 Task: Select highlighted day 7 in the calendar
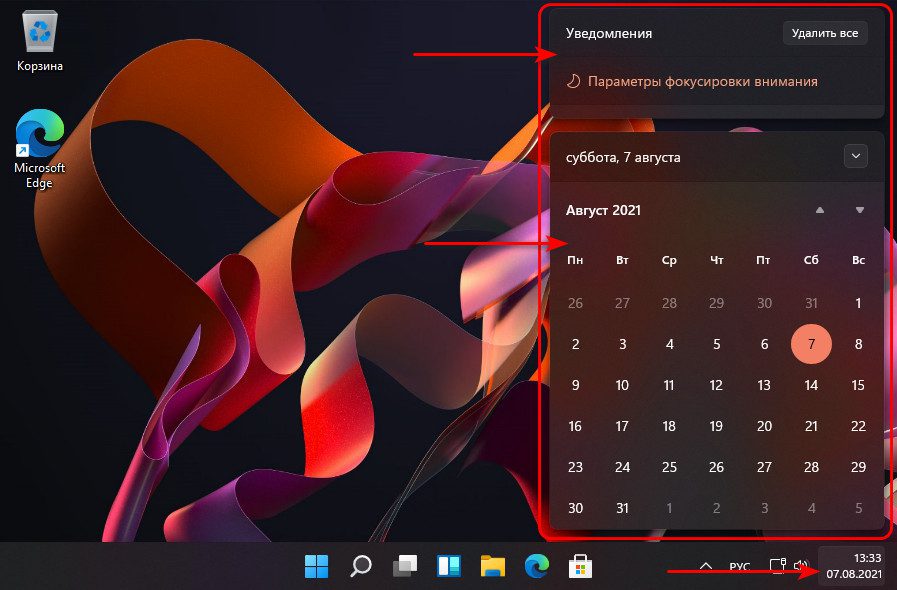(811, 344)
